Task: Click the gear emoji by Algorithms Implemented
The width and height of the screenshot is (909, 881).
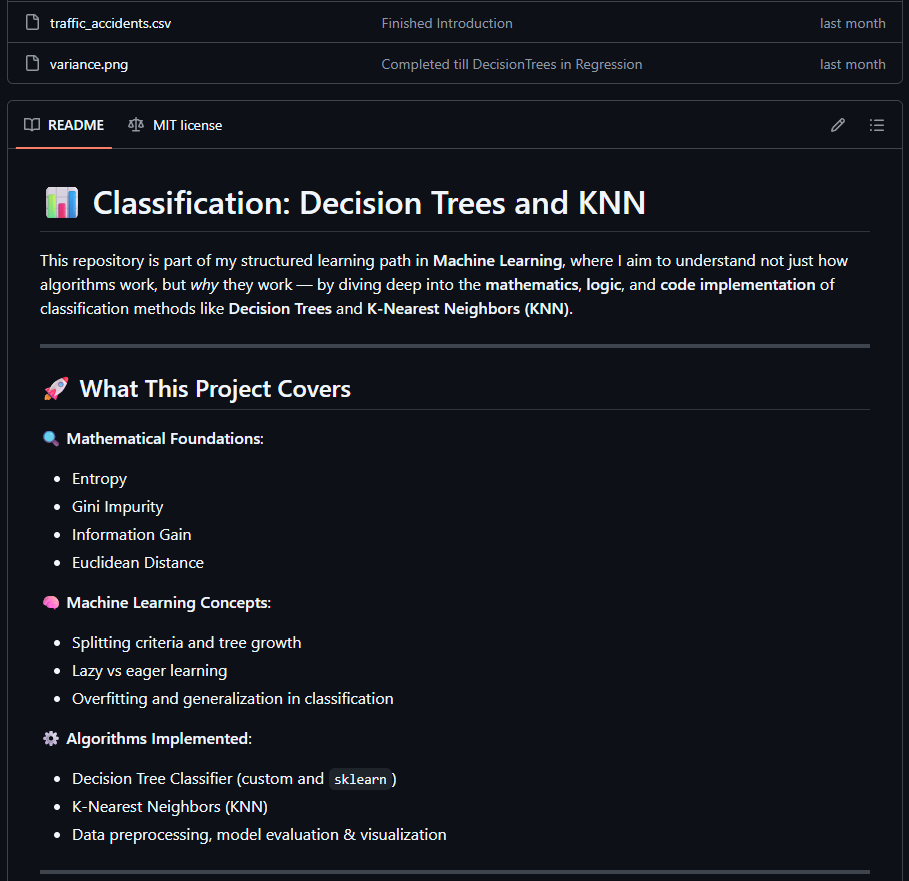Action: tap(51, 738)
